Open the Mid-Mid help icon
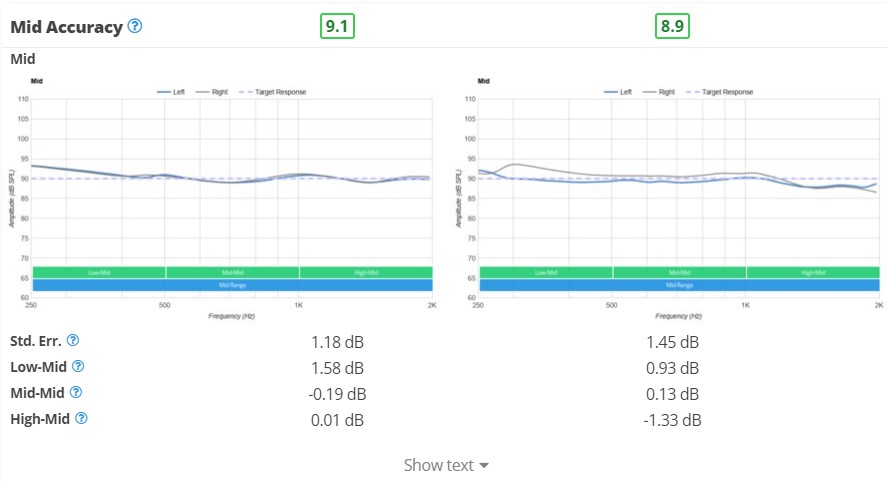This screenshot has height=482, width=887. click(76, 392)
